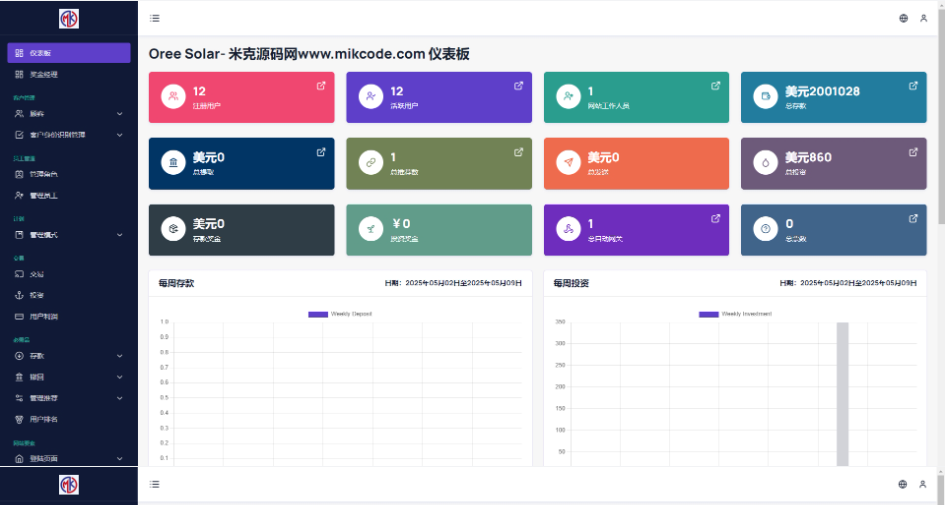
Task: Open external link on purple 12 active users card
Action: 518,86
